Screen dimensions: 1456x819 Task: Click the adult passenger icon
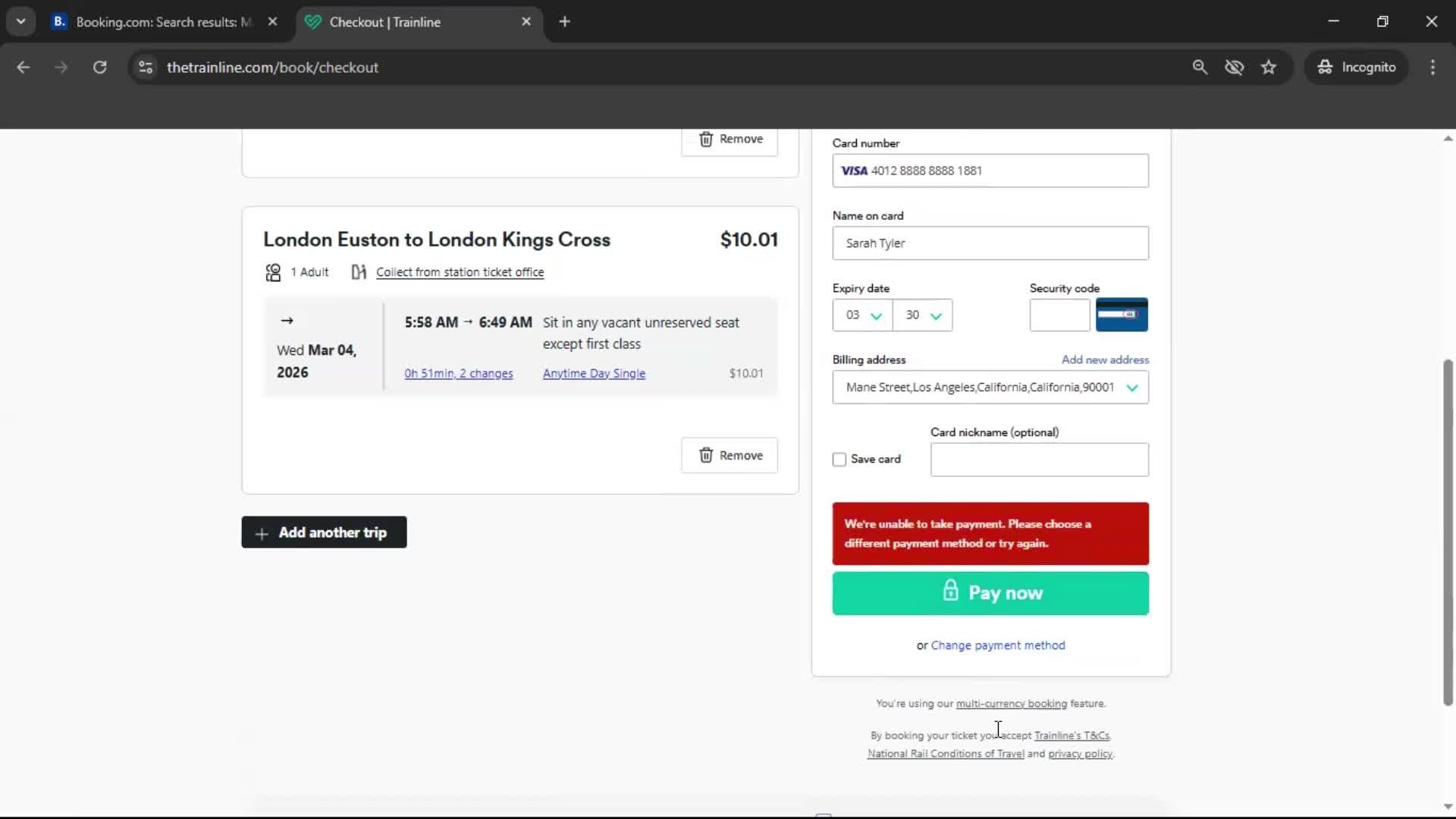click(x=272, y=272)
